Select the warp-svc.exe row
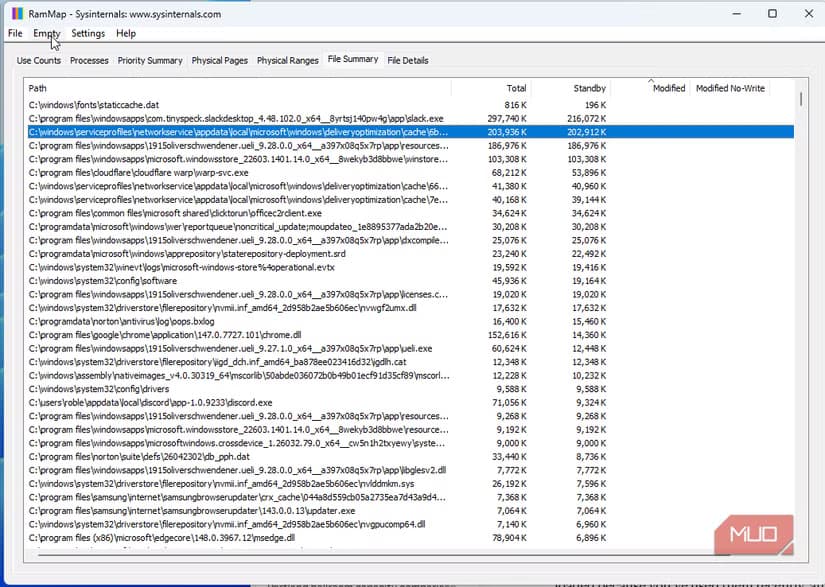 410,173
